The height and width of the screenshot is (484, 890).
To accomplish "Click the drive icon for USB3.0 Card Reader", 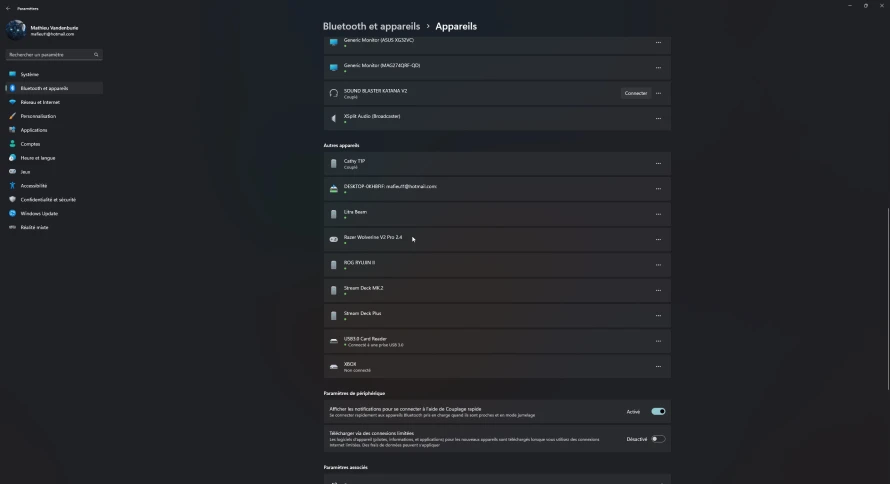I will 334,341.
